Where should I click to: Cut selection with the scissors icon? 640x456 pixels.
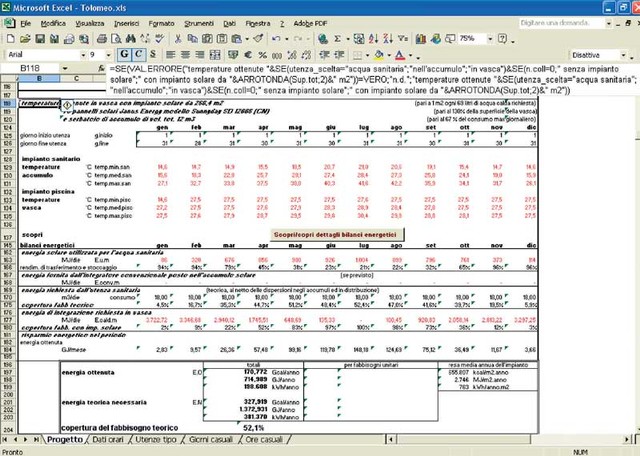click(x=178, y=39)
